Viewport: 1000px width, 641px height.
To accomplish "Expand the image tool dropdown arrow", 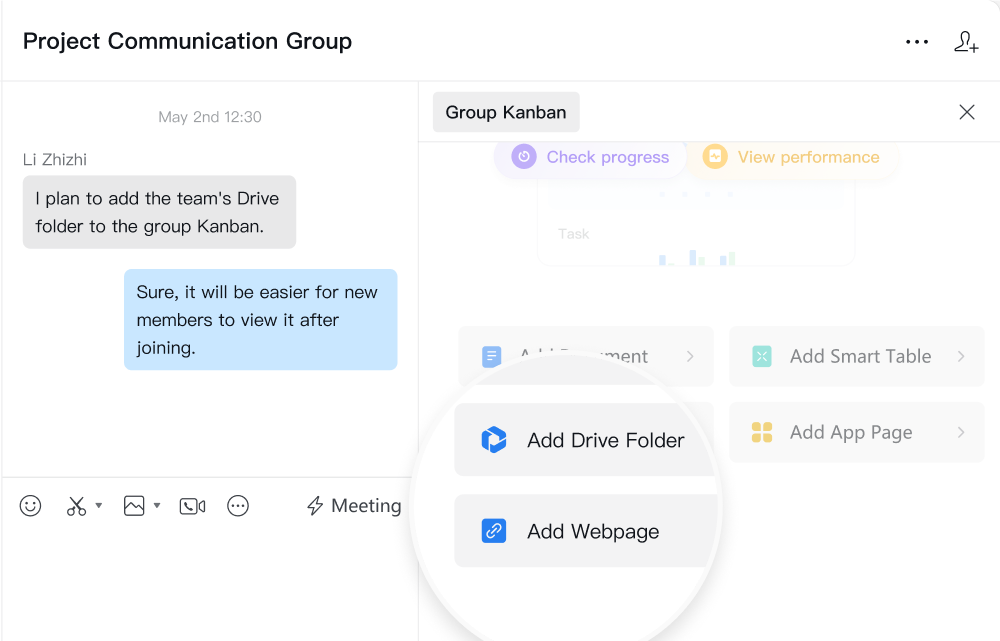I will coord(157,506).
